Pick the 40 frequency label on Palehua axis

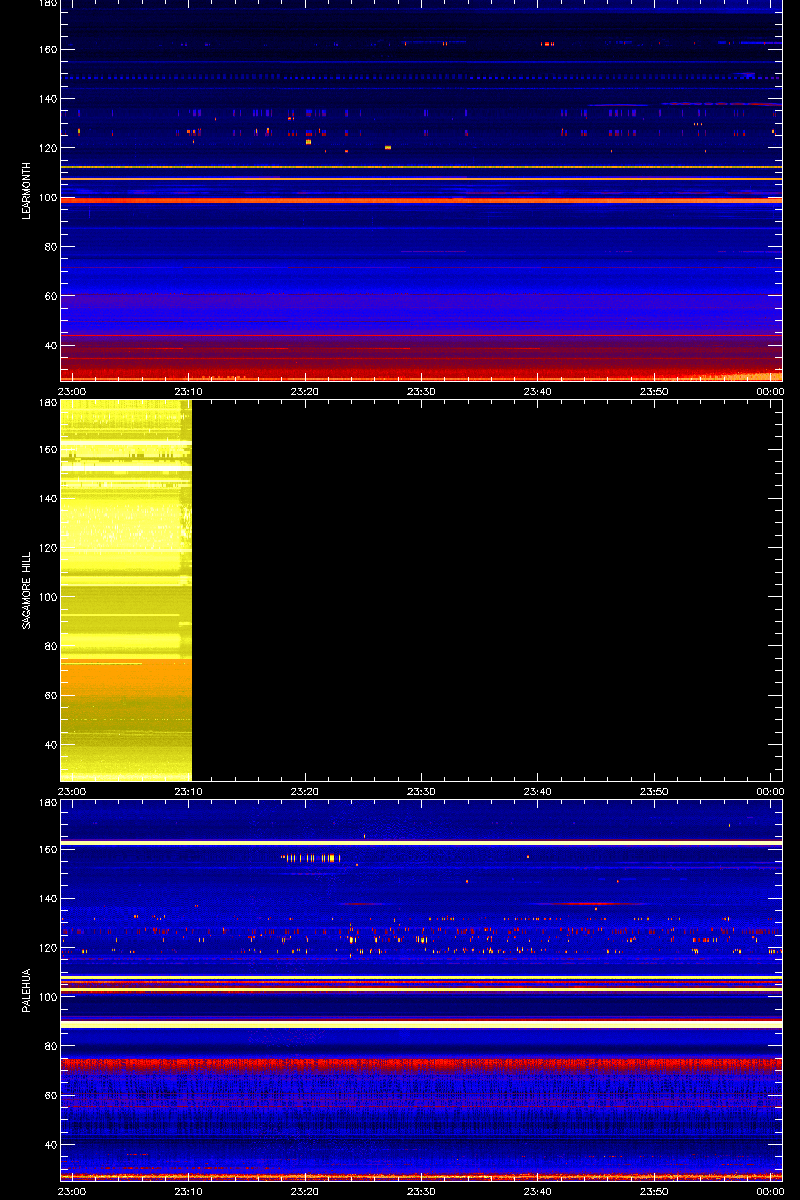tap(50, 1145)
